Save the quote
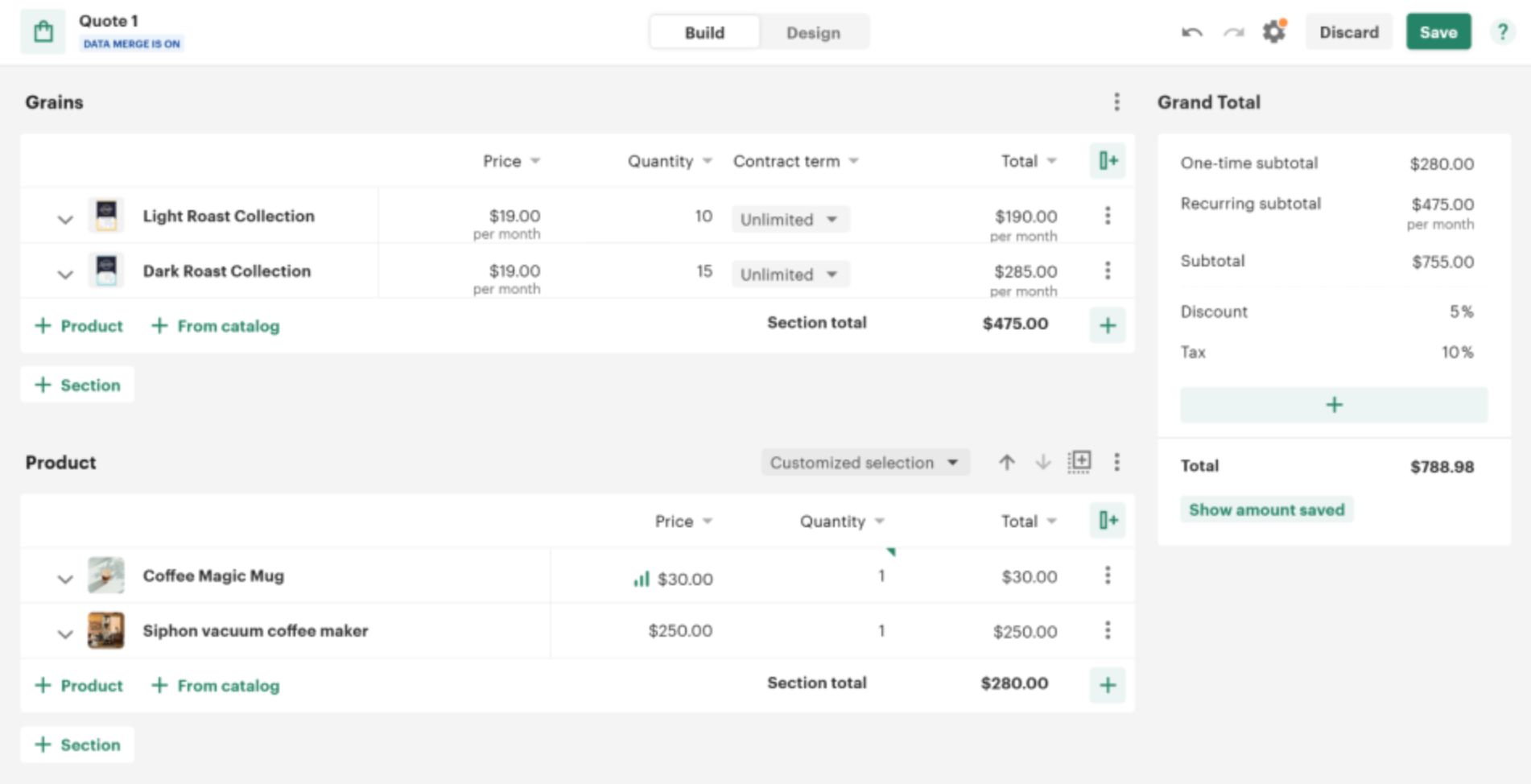 pyautogui.click(x=1438, y=32)
